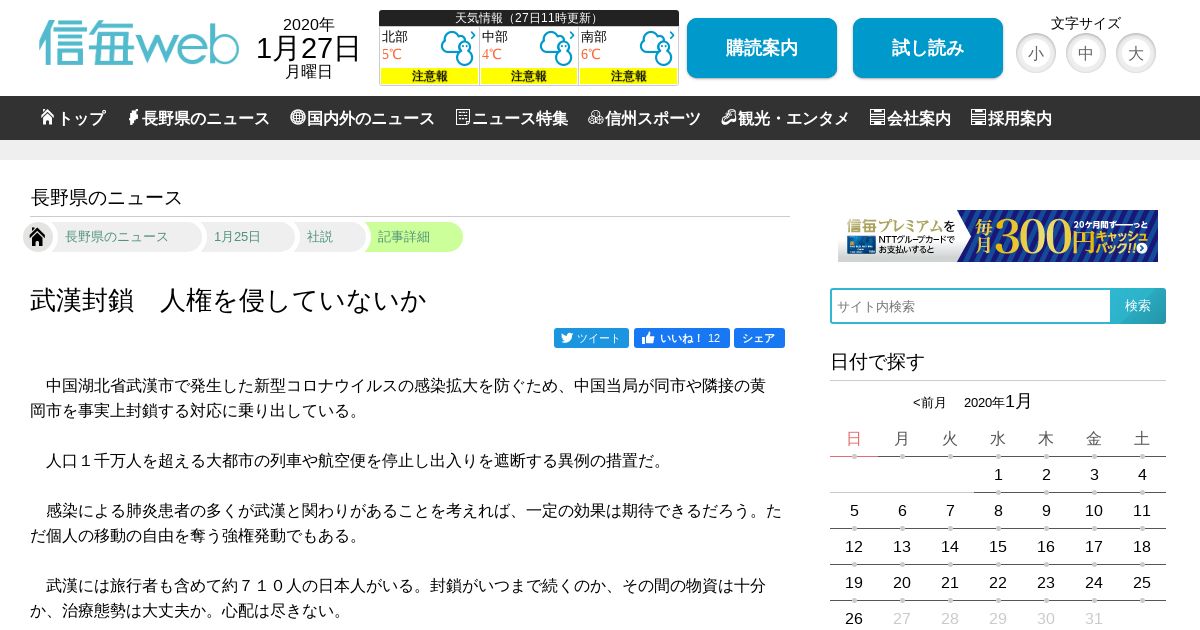Click the 南部 weather snowman icon
Screen dimensions: 1200x630
[x=656, y=46]
